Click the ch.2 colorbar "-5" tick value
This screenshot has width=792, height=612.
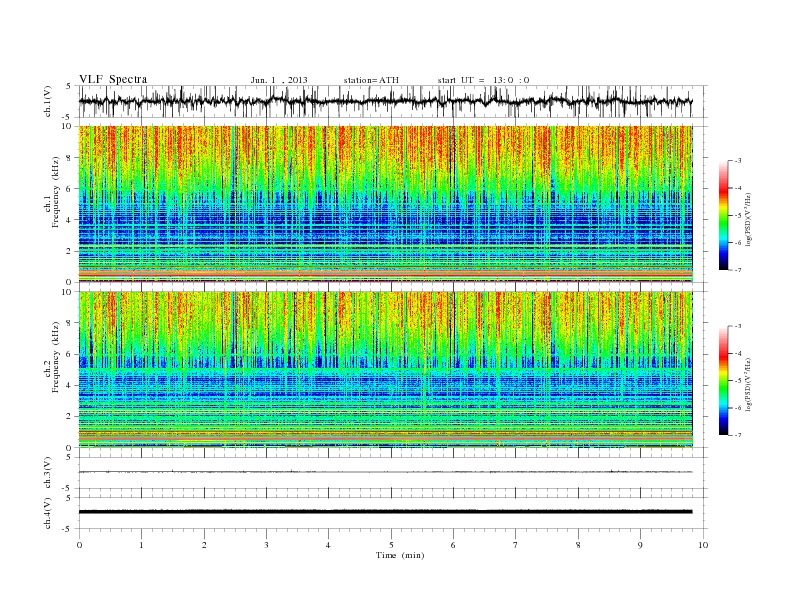tap(738, 381)
